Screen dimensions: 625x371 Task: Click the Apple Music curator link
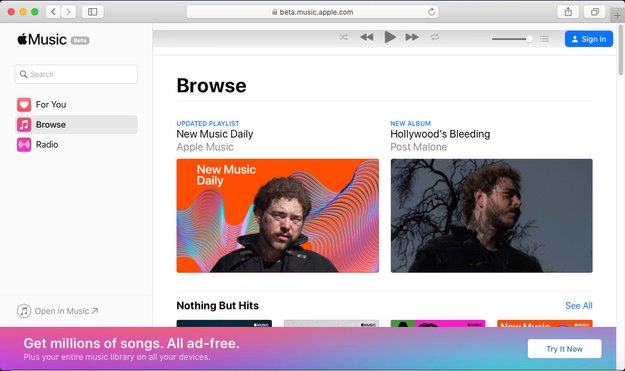click(x=205, y=147)
